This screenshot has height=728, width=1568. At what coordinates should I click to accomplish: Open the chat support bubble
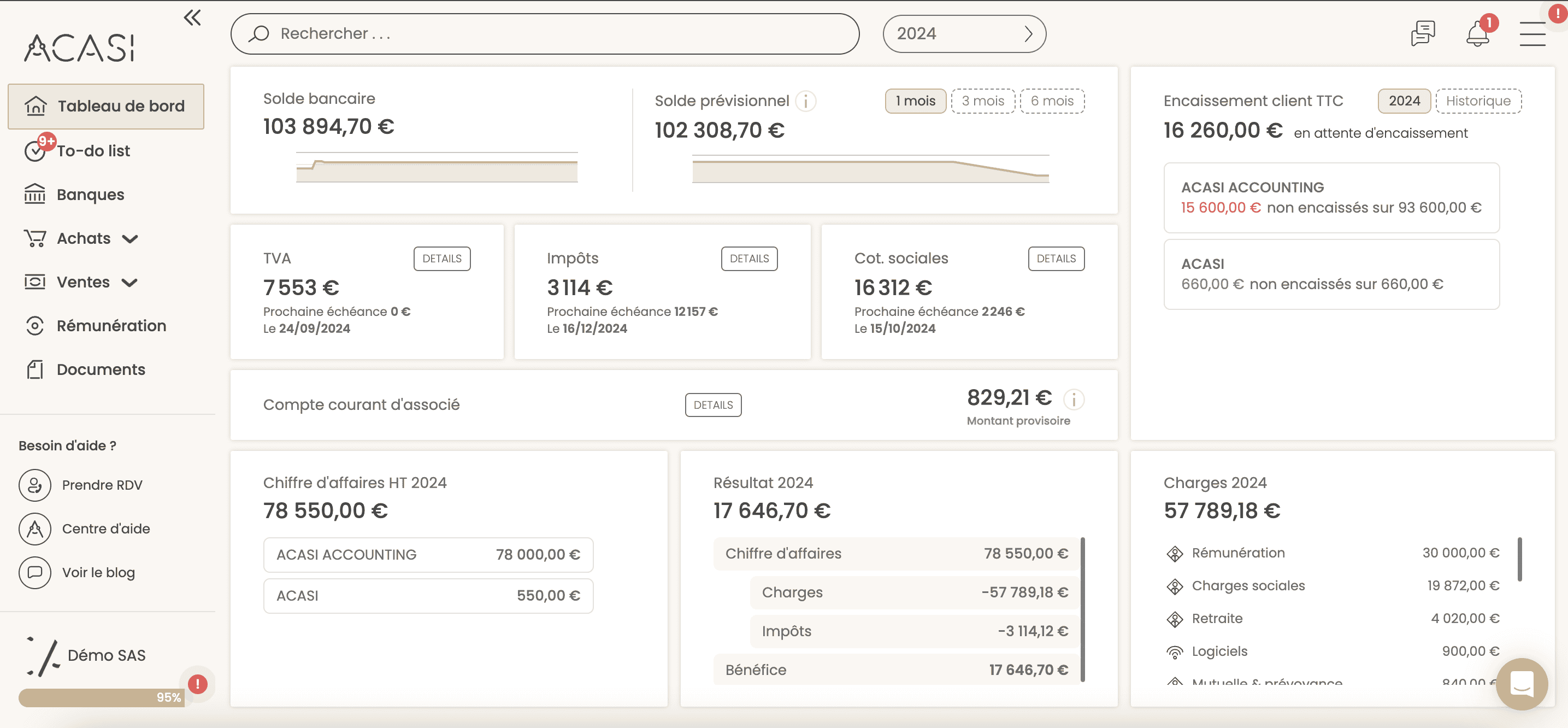1522,684
